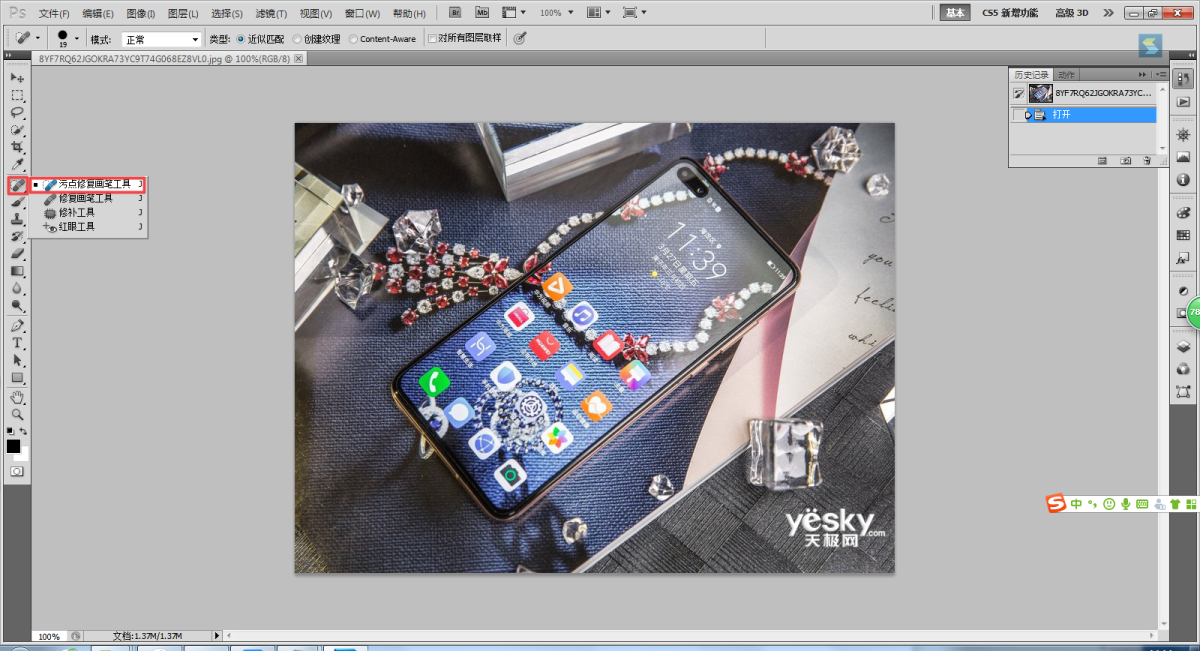1200x651 pixels.
Task: Pick the Eyedropper tool
Action: tap(17, 164)
